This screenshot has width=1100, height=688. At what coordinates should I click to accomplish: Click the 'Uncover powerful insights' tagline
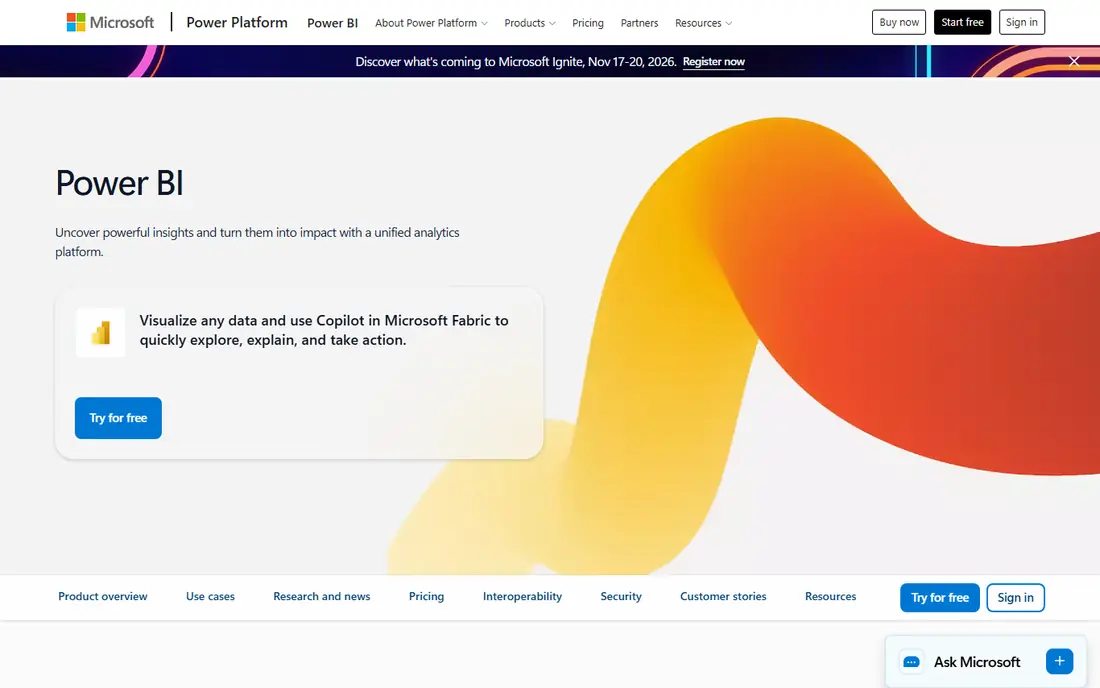[x=257, y=242]
